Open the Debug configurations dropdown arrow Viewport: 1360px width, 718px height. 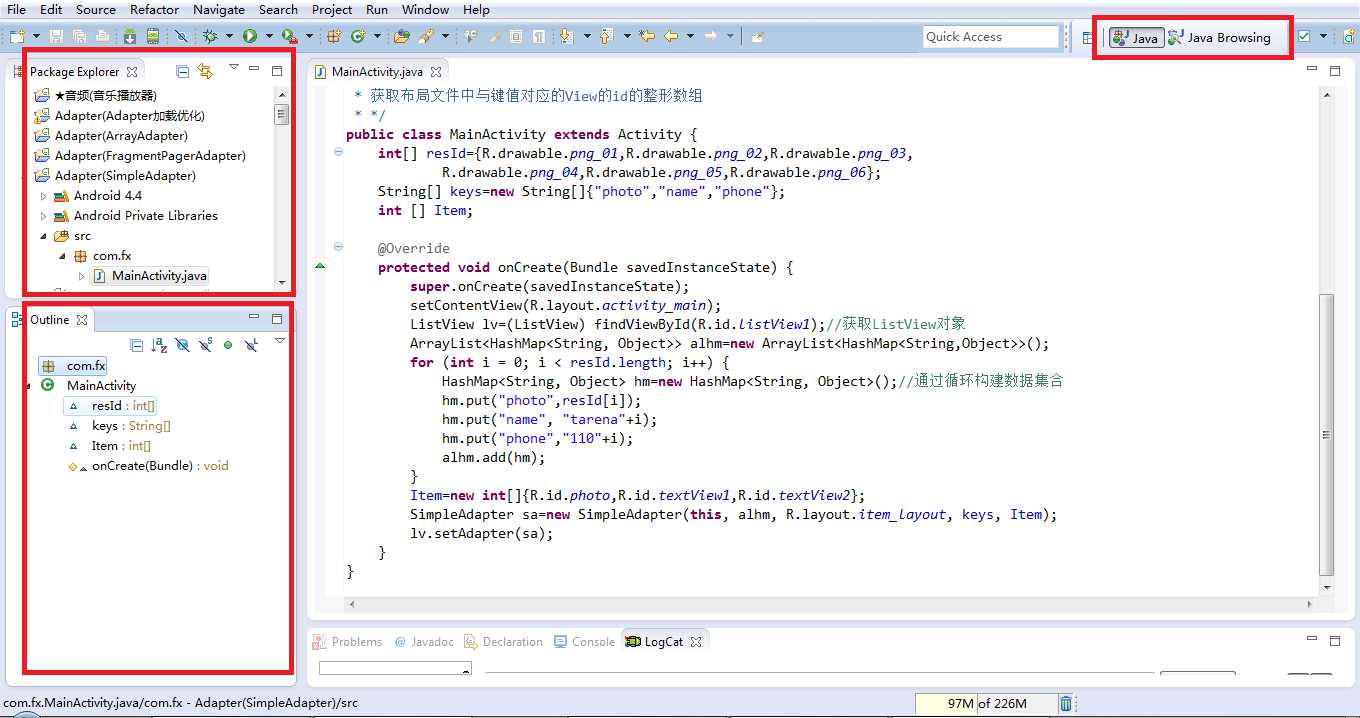point(229,36)
